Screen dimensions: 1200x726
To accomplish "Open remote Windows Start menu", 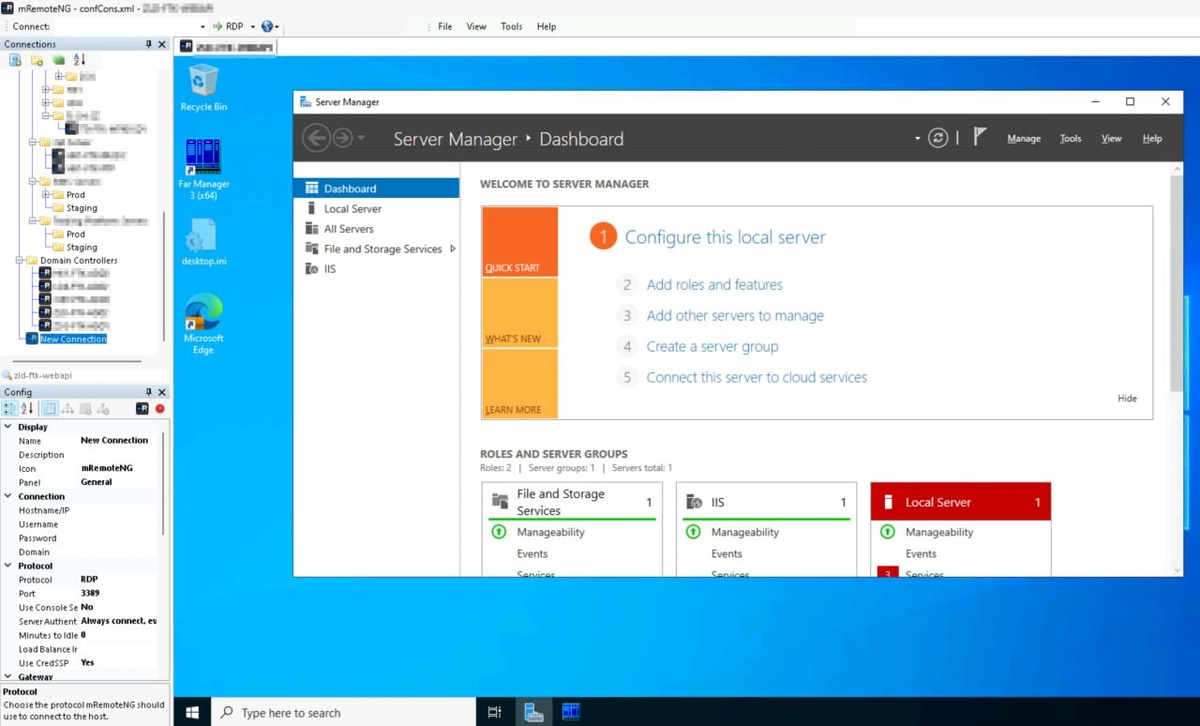I will tap(192, 712).
